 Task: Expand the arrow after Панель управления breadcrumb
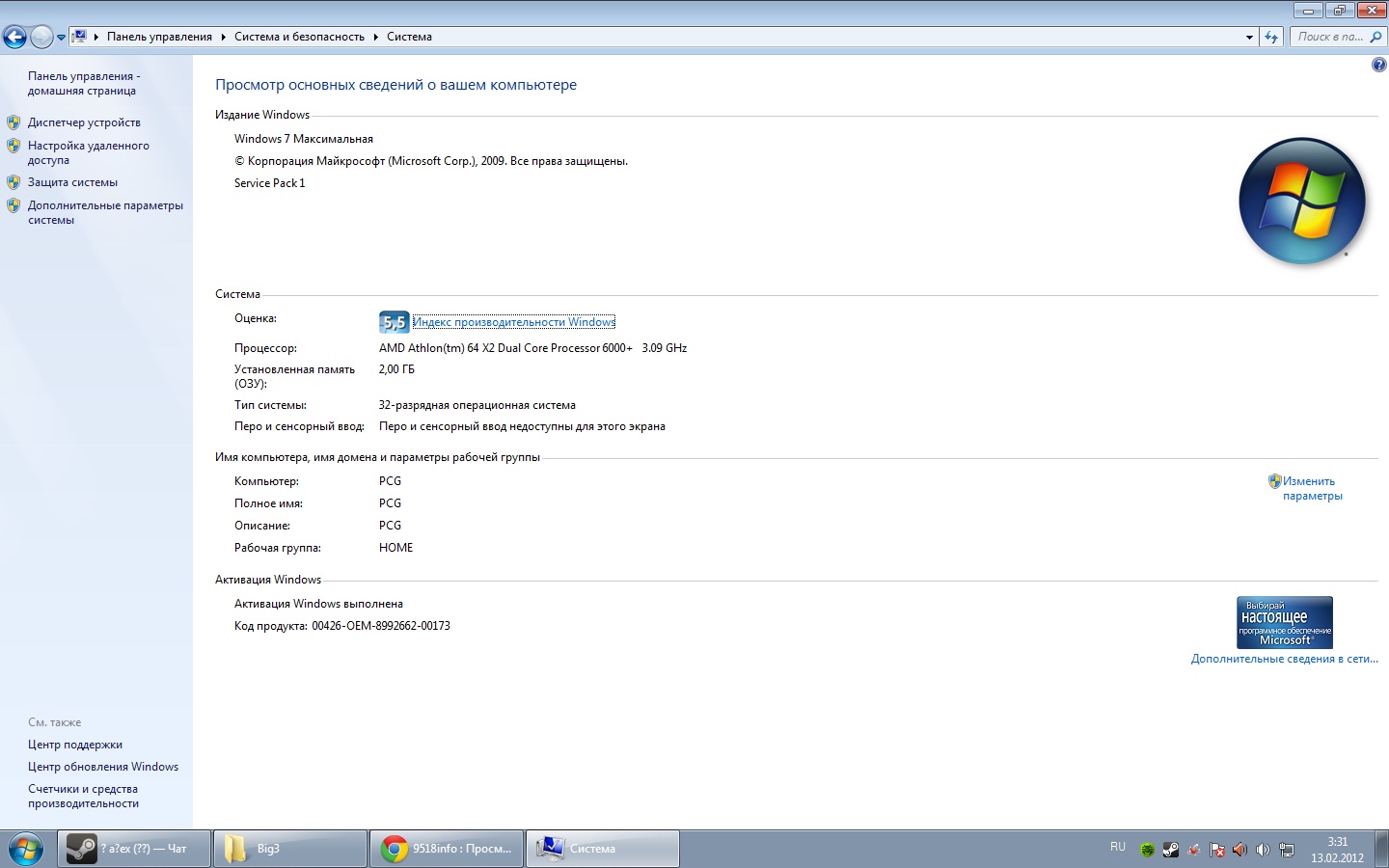[224, 37]
